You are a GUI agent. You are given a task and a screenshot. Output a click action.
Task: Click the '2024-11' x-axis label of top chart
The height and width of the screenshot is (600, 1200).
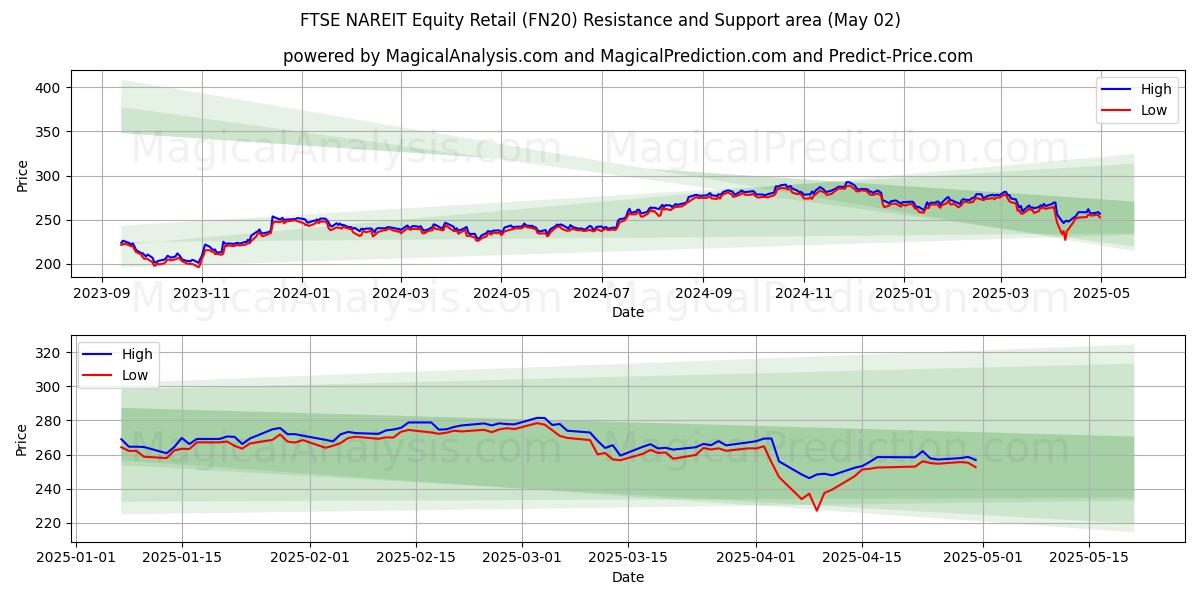[x=803, y=293]
